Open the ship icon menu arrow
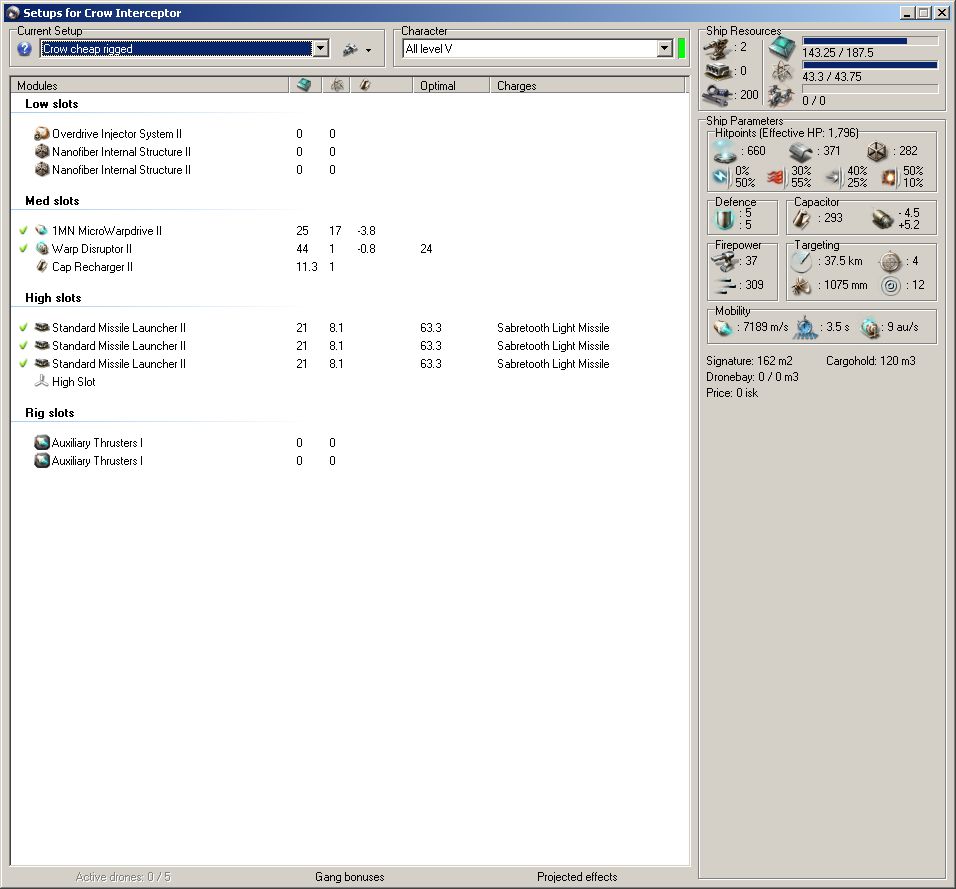956x889 pixels. click(x=368, y=50)
